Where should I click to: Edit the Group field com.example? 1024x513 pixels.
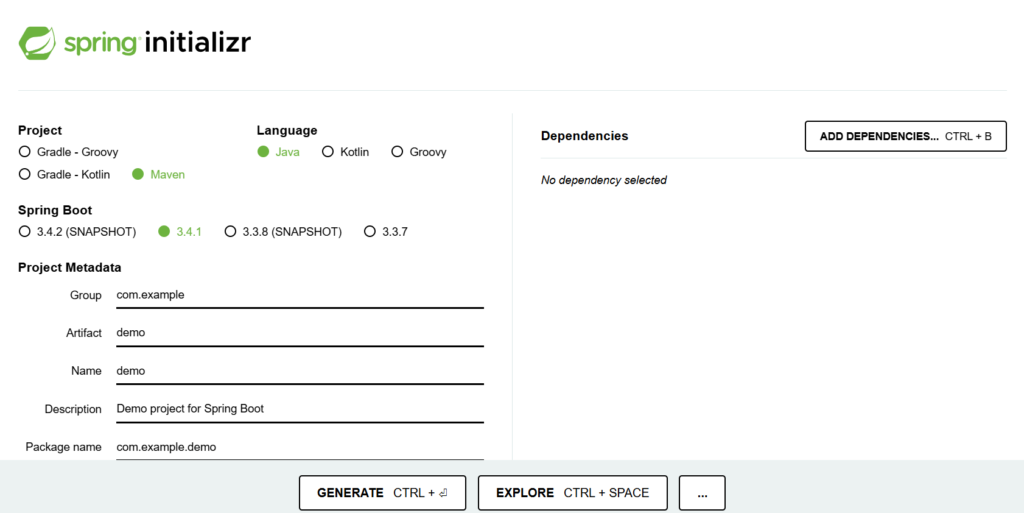coord(300,296)
